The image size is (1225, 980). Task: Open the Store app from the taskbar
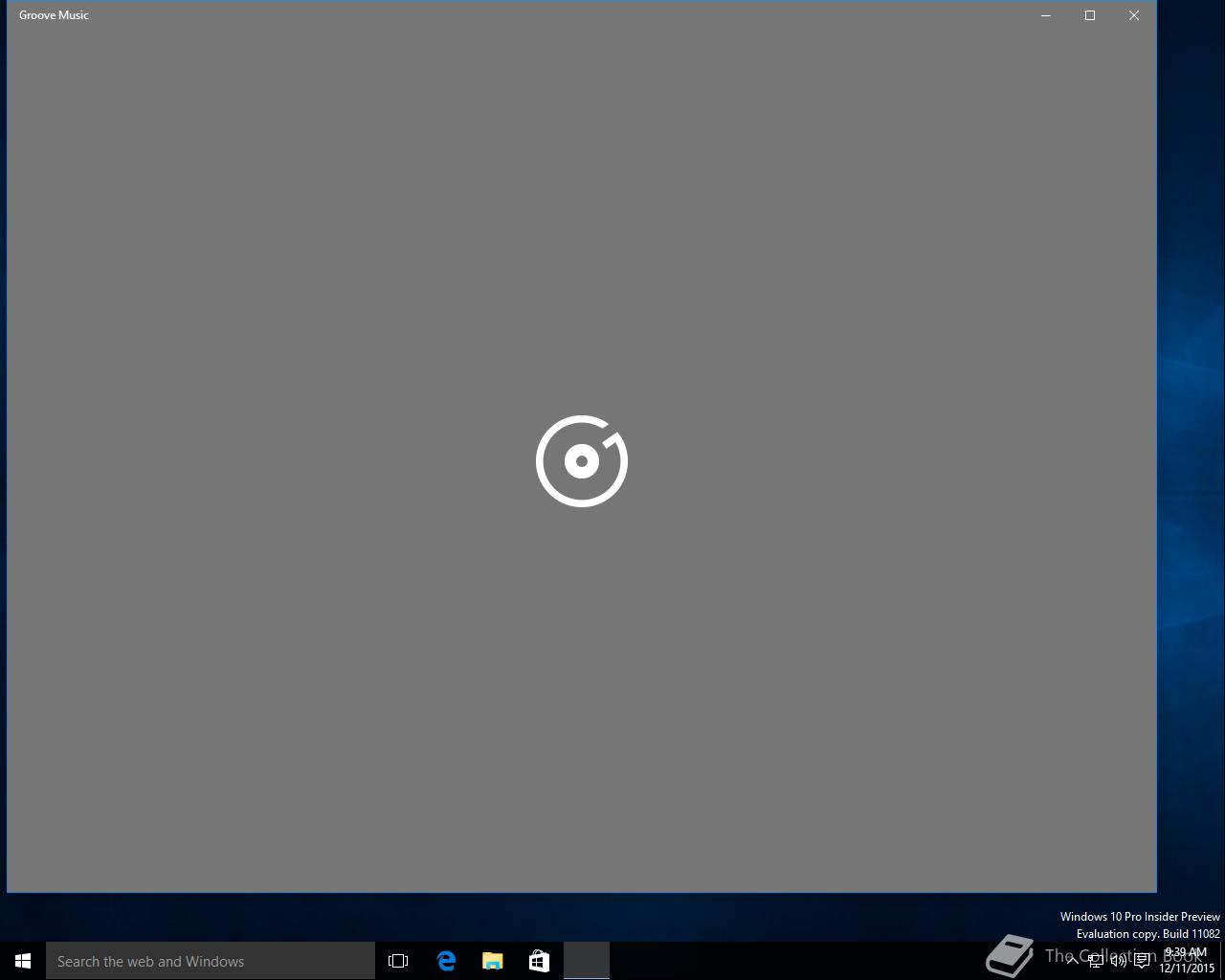pos(540,961)
